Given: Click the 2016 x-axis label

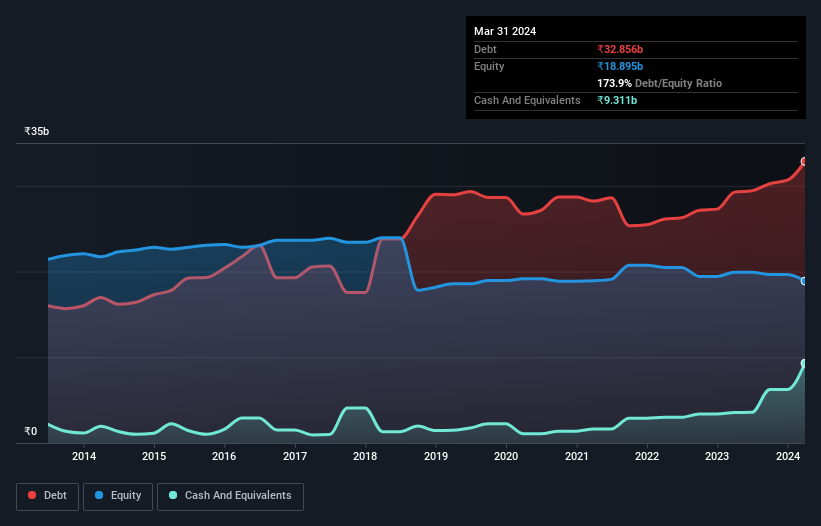Looking at the screenshot, I should point(224,456).
